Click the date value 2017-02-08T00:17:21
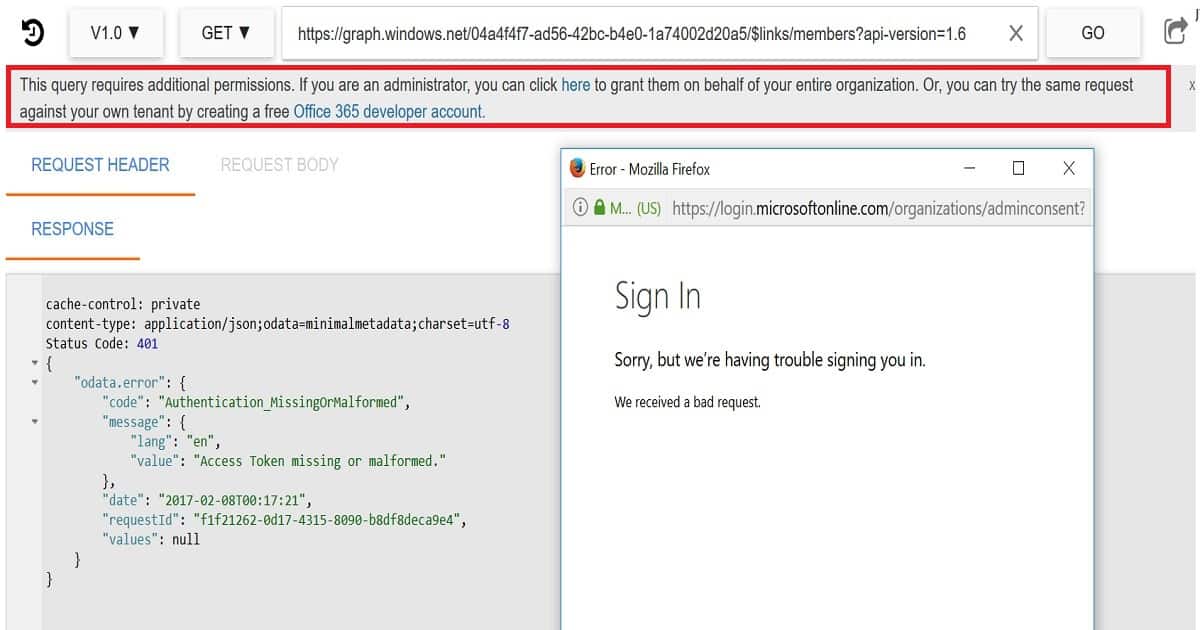The height and width of the screenshot is (630, 1200). point(234,500)
